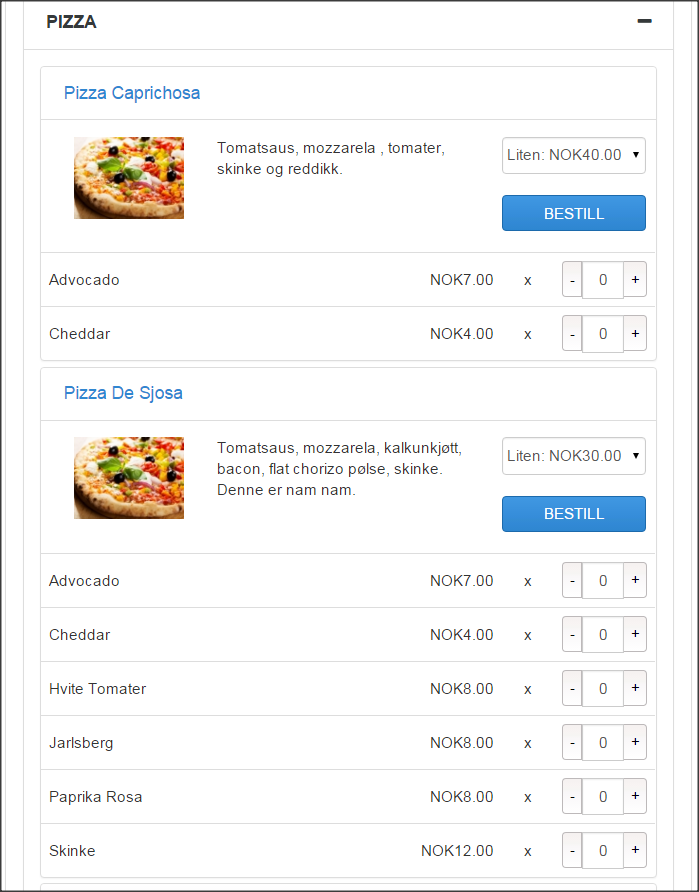The width and height of the screenshot is (699, 892).
Task: Decrease Skinke quantity
Action: coord(572,850)
